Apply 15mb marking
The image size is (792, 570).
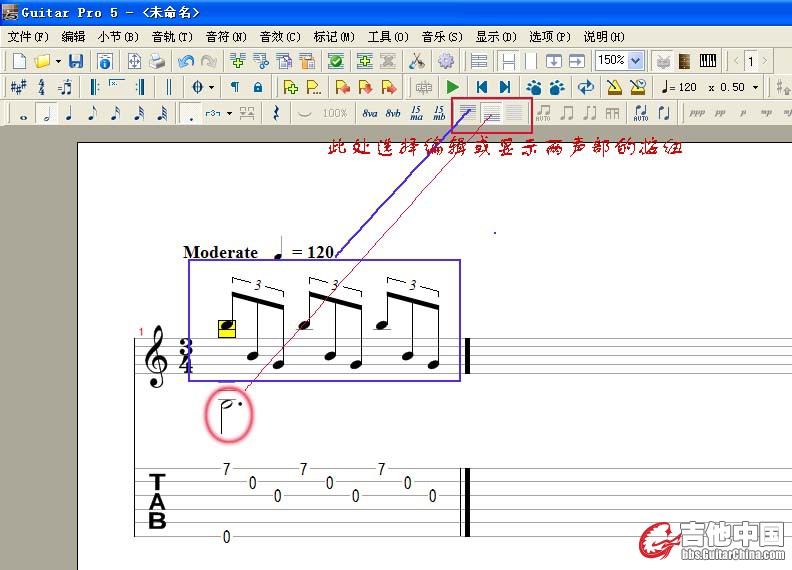(439, 113)
